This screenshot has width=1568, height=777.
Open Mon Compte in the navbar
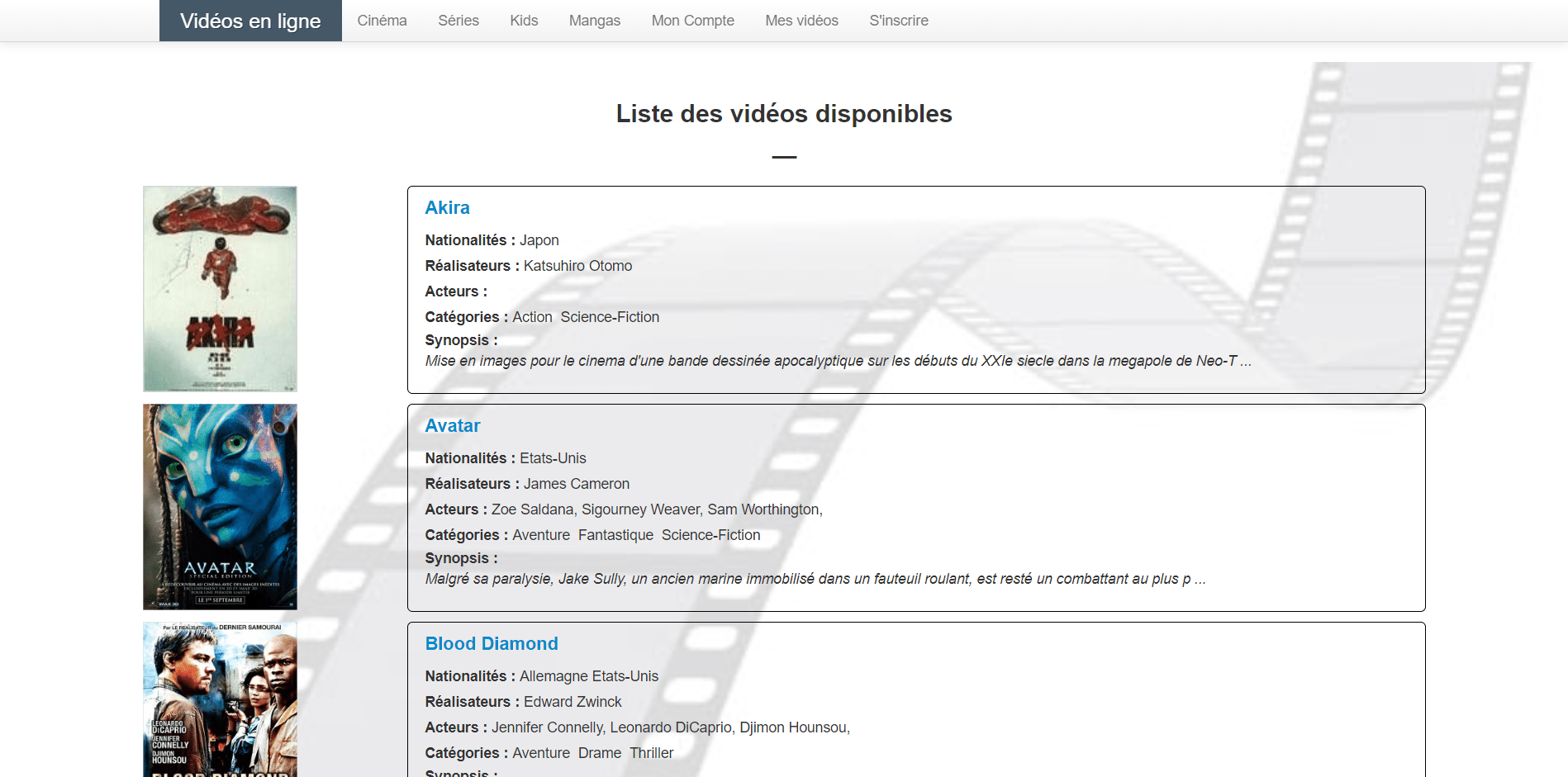(692, 21)
